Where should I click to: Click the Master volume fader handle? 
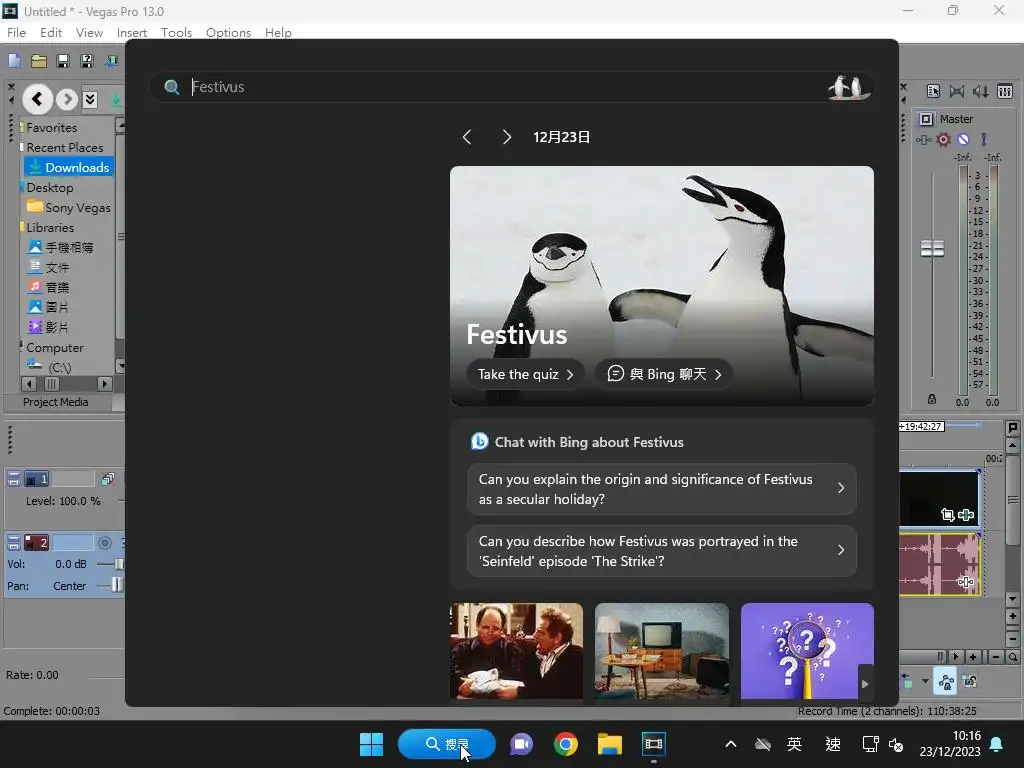[932, 248]
